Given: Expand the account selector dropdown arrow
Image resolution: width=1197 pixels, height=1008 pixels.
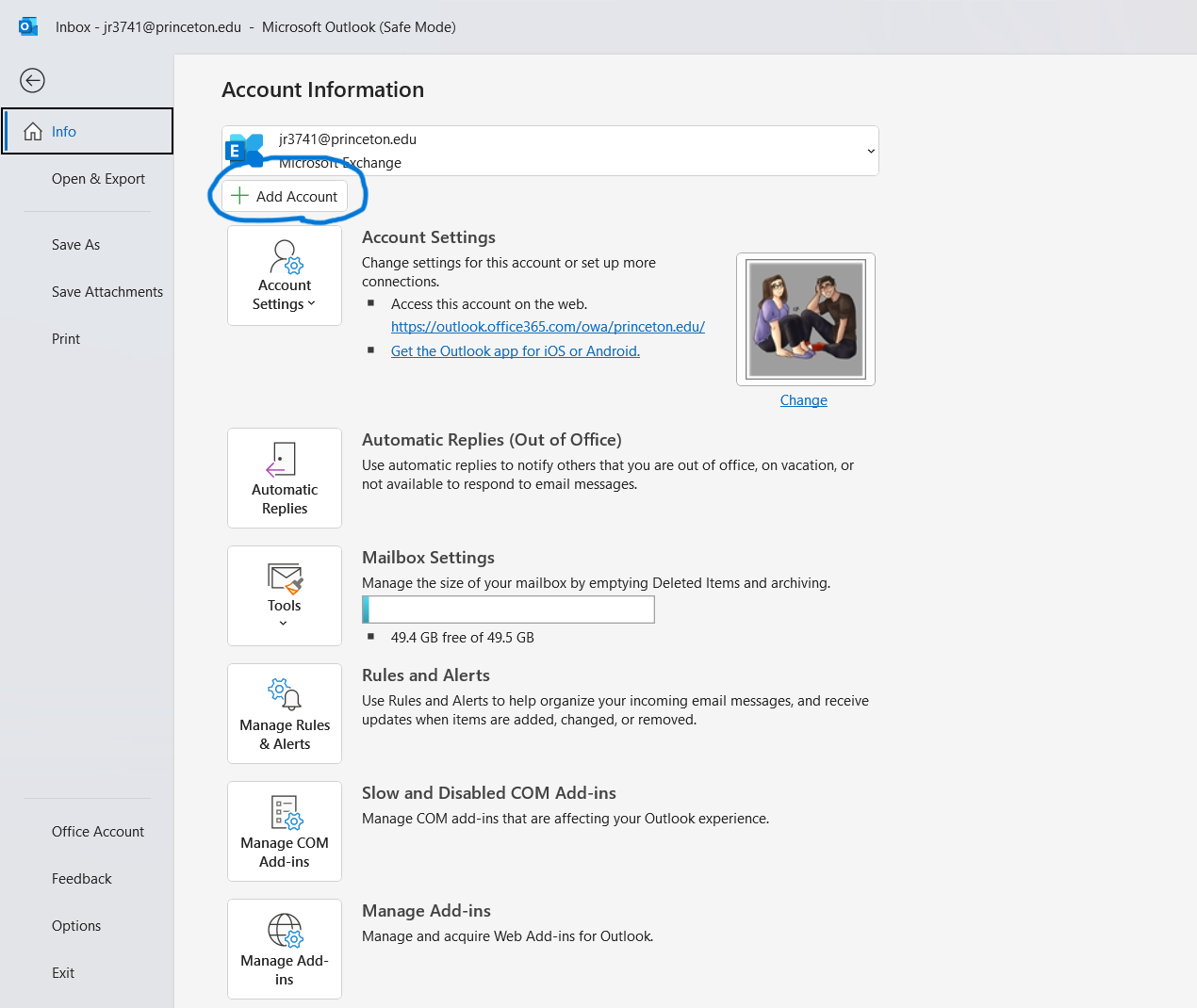Looking at the screenshot, I should (x=871, y=151).
